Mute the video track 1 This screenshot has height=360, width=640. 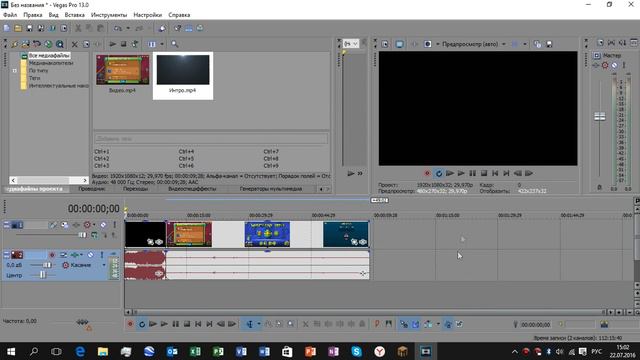point(103,225)
